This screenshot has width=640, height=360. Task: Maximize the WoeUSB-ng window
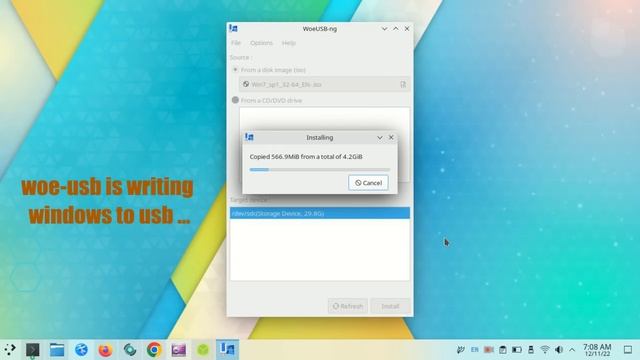[x=396, y=29]
